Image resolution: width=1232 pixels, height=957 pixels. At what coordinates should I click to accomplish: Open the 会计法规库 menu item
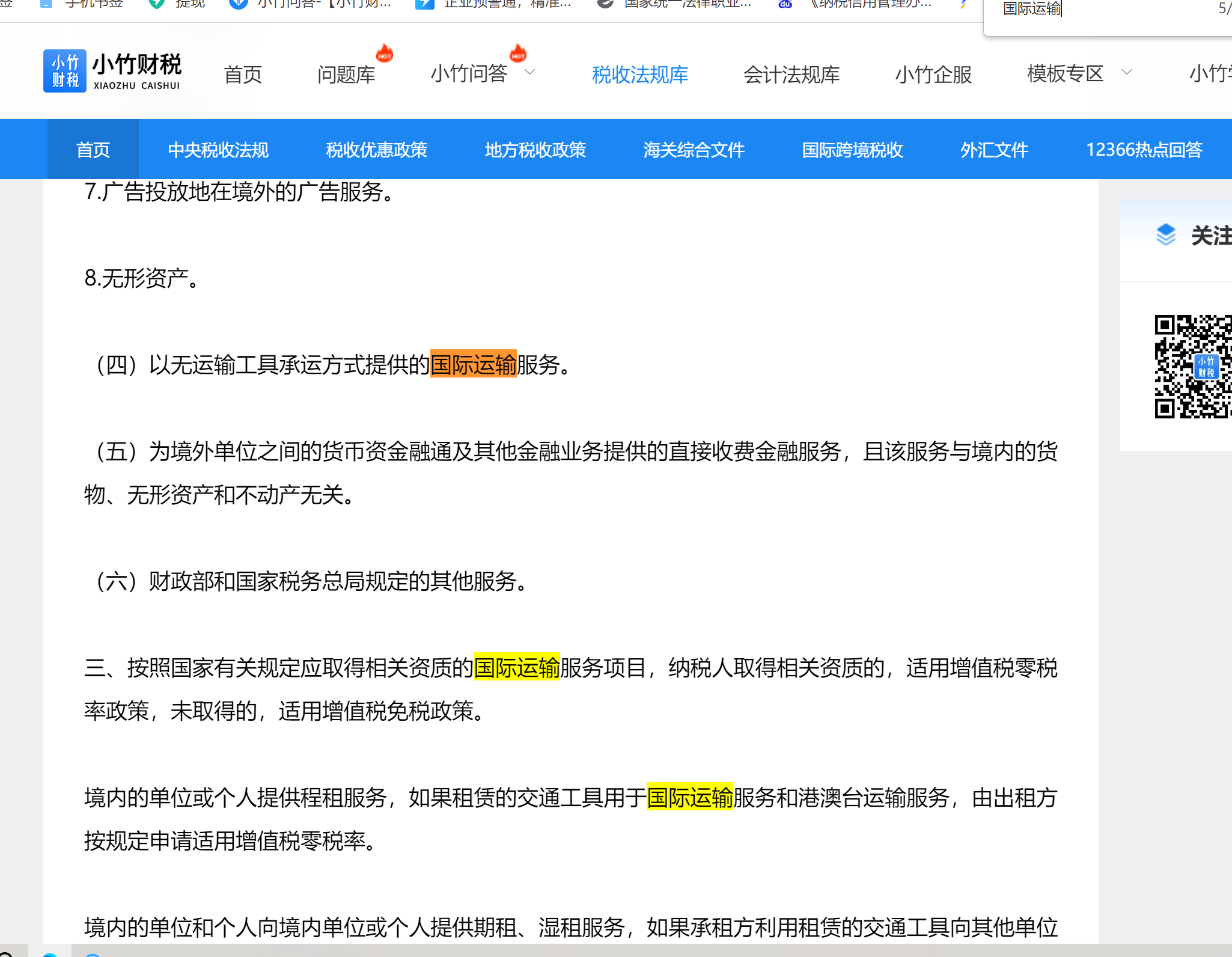click(791, 75)
